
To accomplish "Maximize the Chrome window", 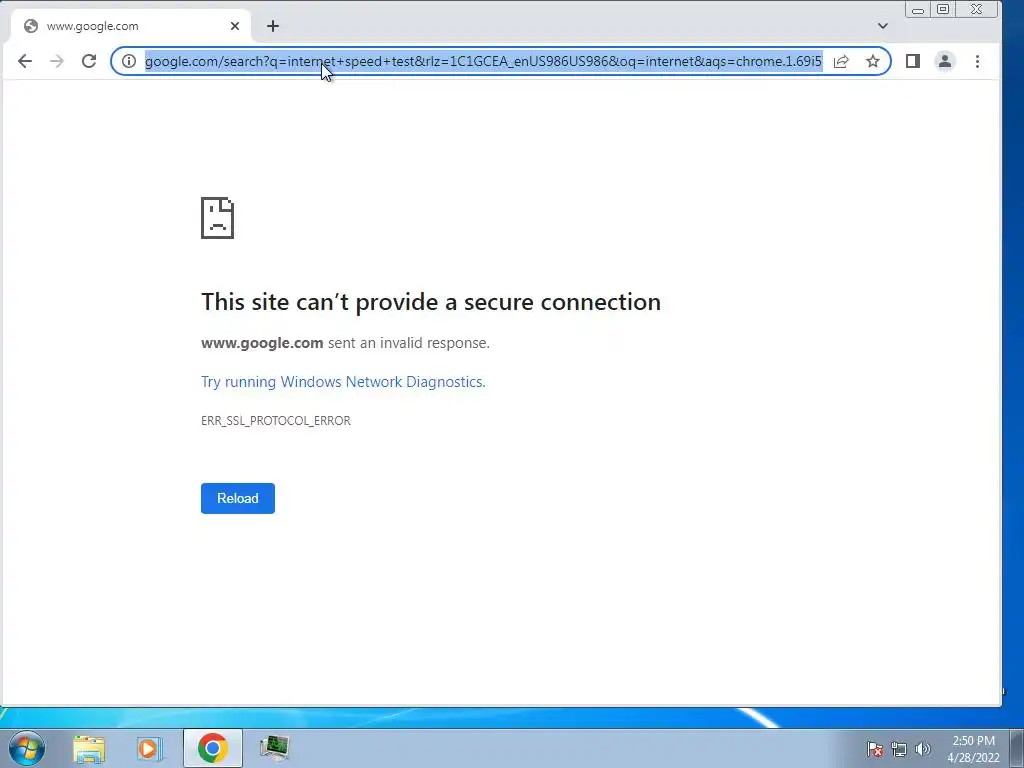I will click(x=943, y=10).
